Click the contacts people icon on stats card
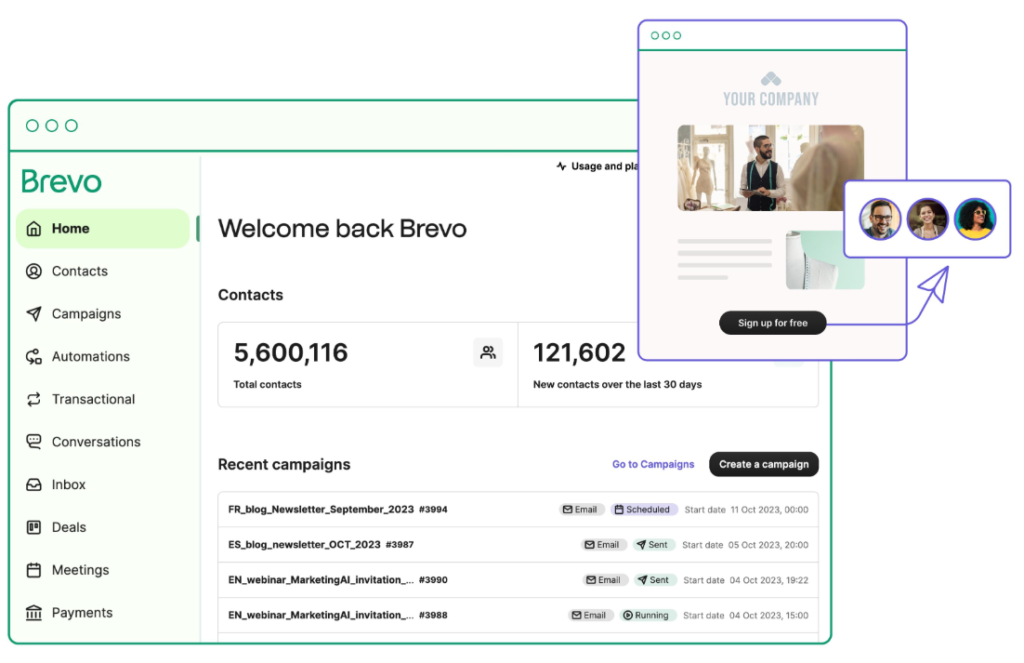This screenshot has width=1024, height=663. pos(489,351)
